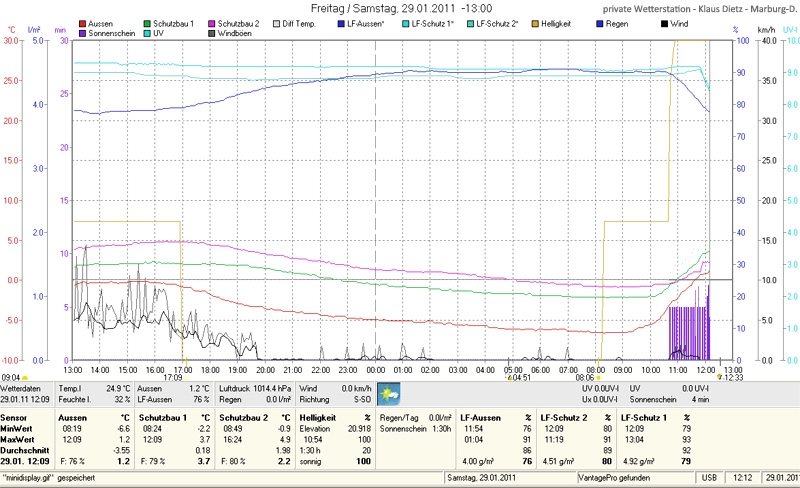Click the grey Diff Temp. legend square
Image resolution: width=800 pixels, height=488 pixels.
click(x=277, y=22)
